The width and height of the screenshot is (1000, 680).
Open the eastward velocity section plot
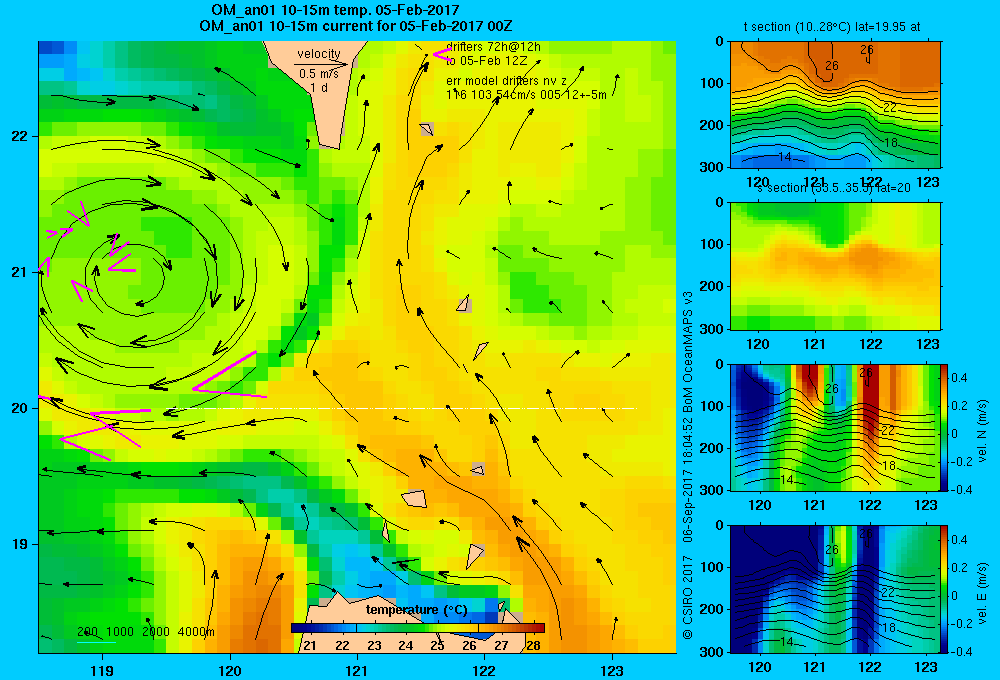(x=835, y=589)
